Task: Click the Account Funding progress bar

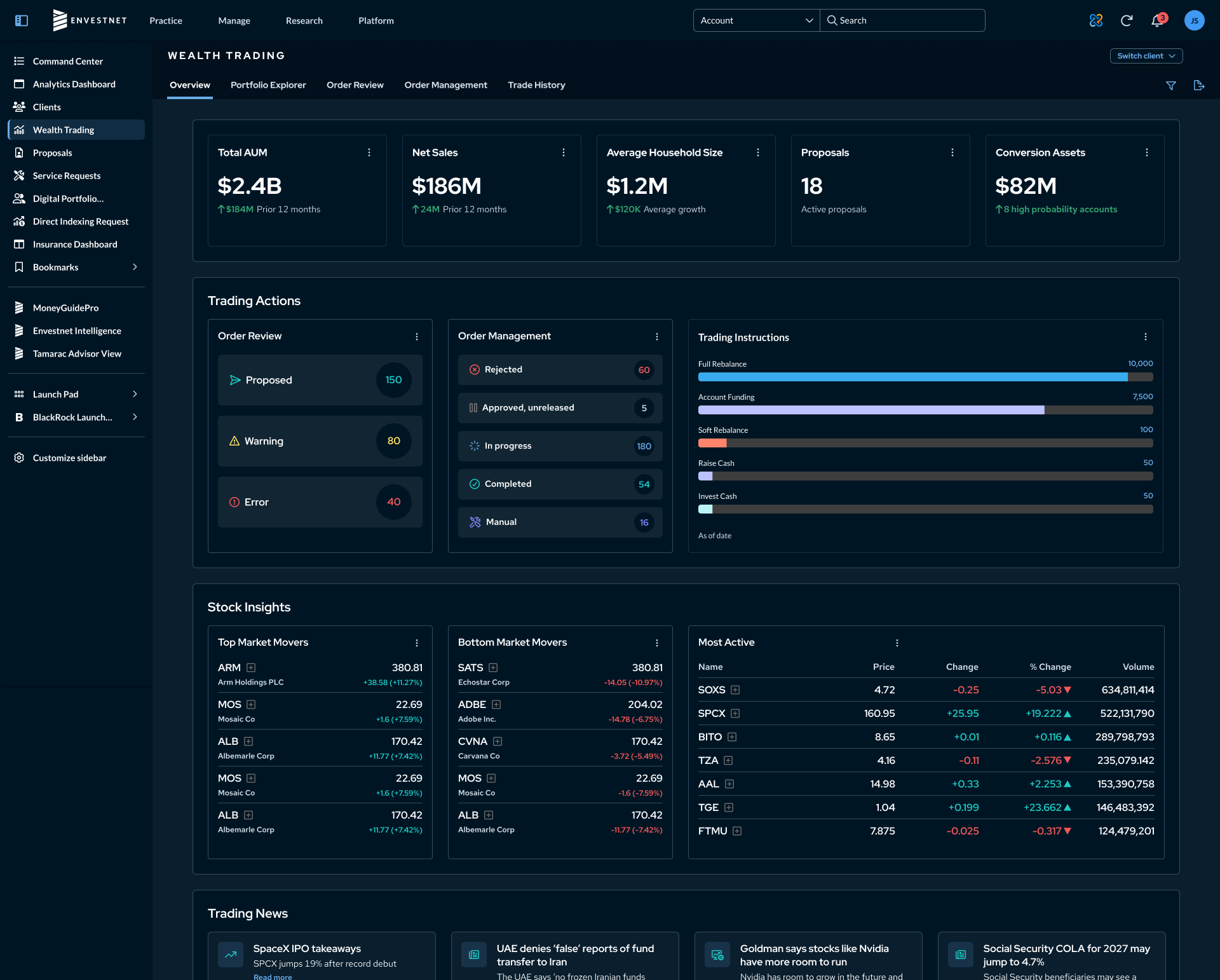Action: [x=926, y=410]
